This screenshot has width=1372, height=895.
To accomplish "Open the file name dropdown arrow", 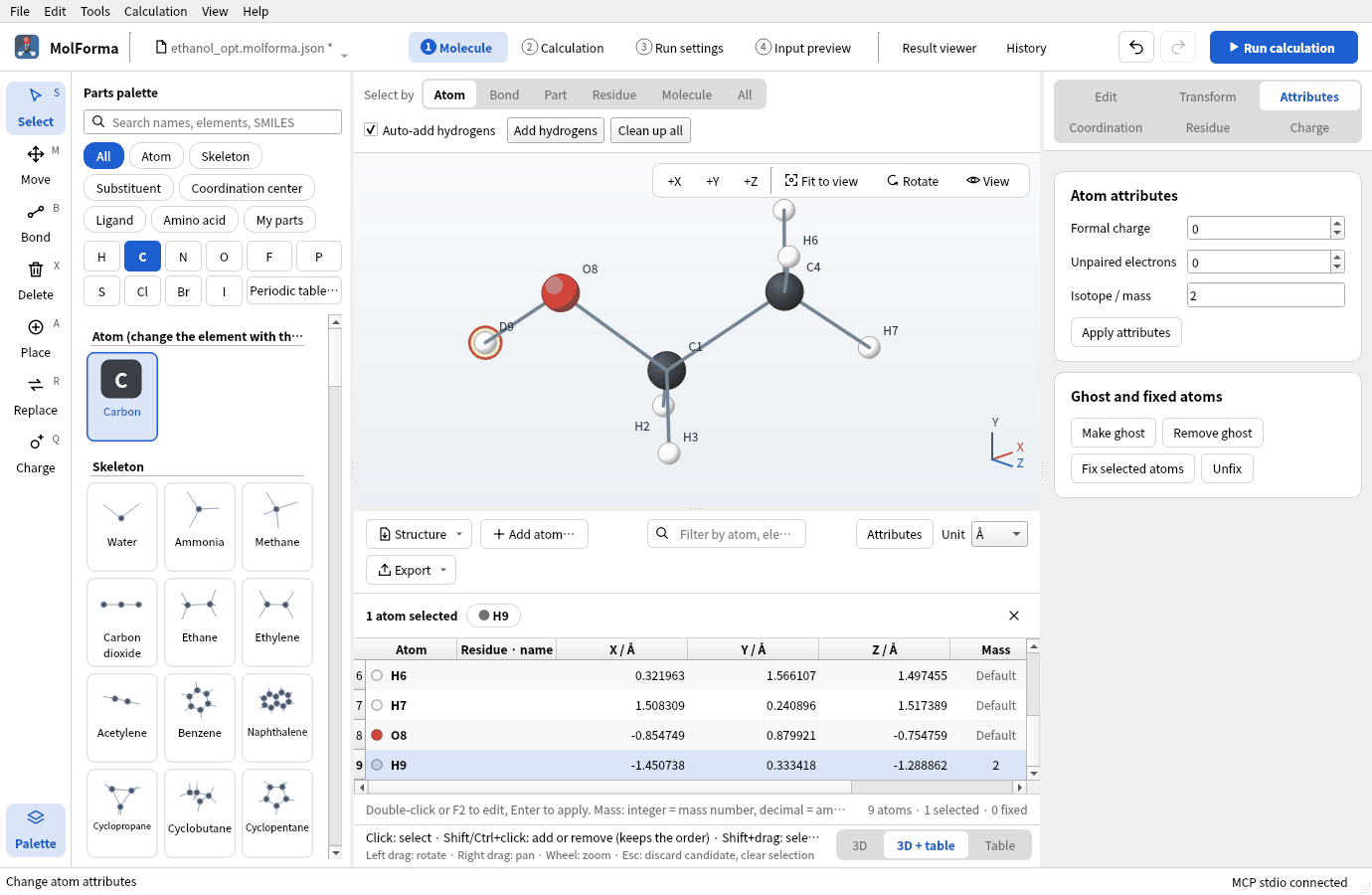I will [x=344, y=56].
